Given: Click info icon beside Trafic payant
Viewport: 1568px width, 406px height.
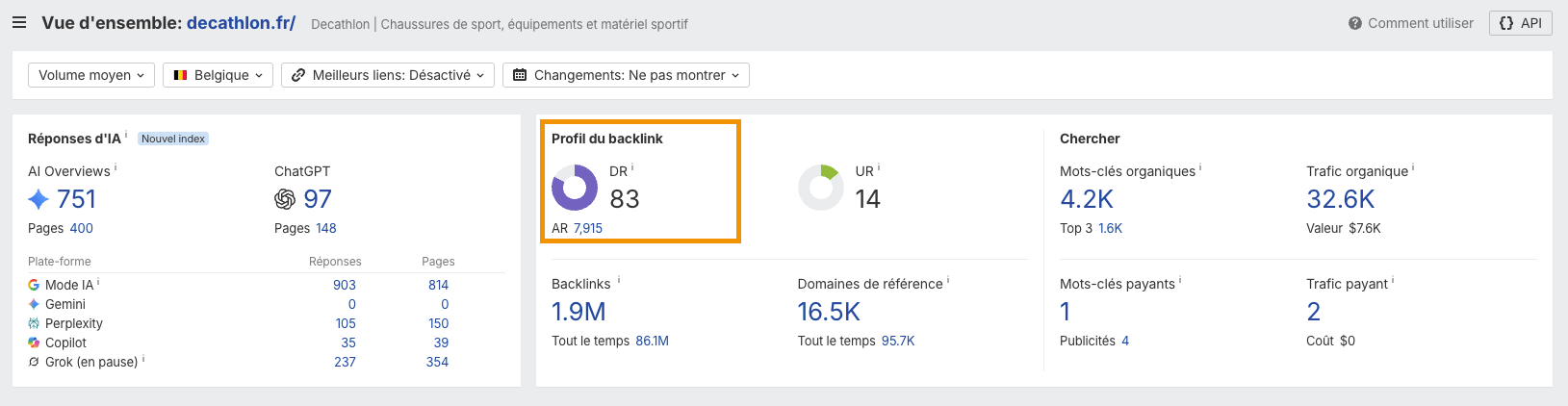Looking at the screenshot, I should click(x=1393, y=281).
